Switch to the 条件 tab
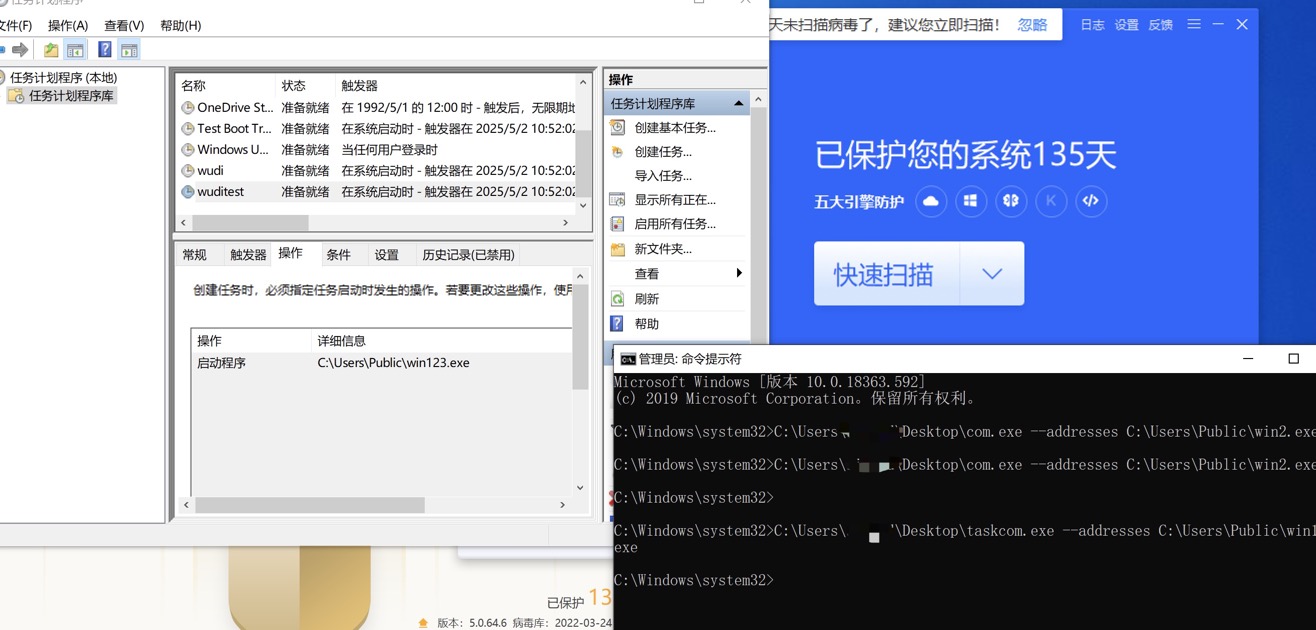1316x630 pixels. pyautogui.click(x=340, y=254)
